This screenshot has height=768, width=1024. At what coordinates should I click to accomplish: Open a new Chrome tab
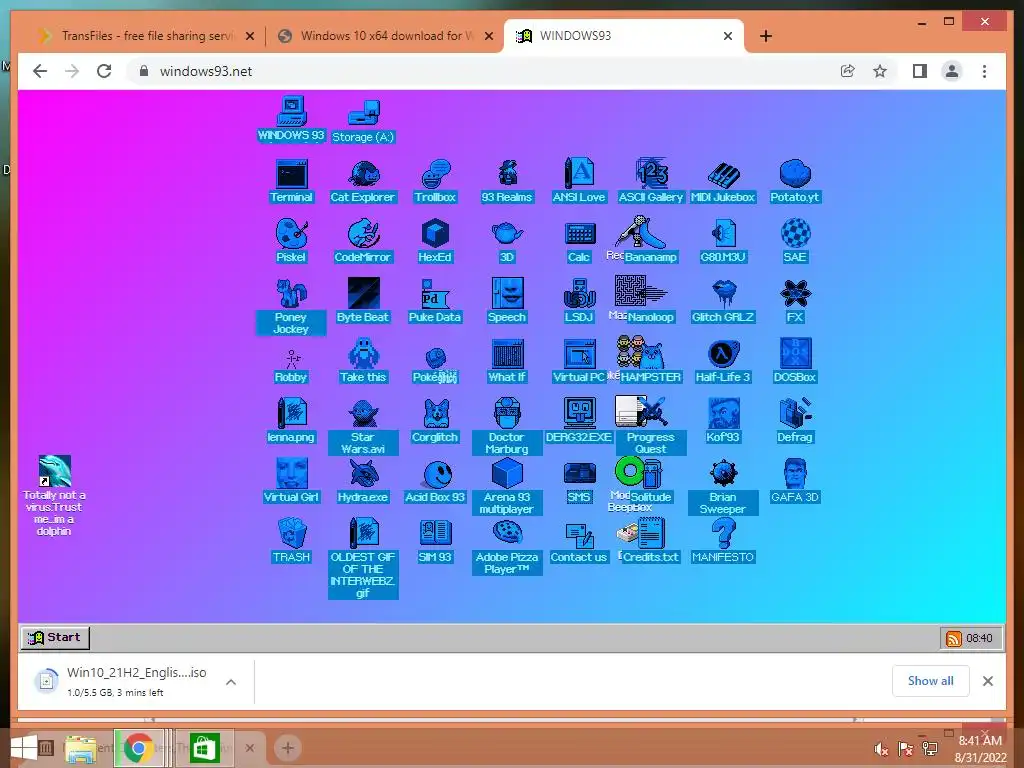pos(766,36)
